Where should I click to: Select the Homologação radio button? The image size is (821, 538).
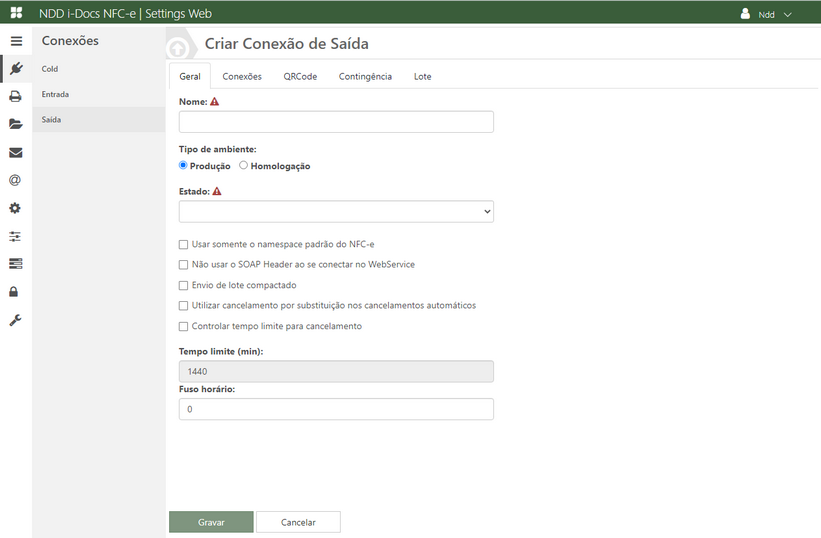(244, 166)
